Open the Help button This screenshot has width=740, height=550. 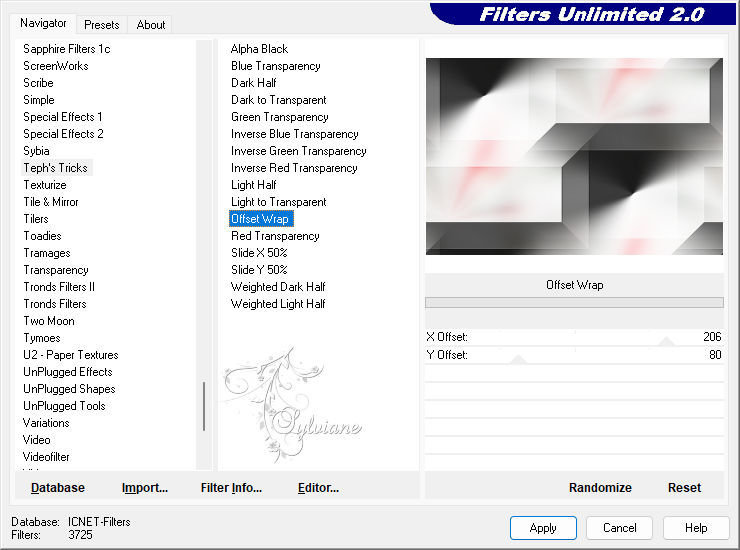[696, 528]
